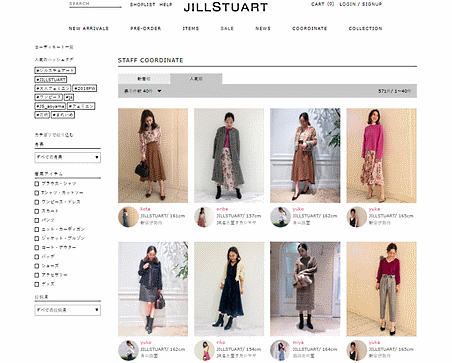Select the #js hashtag
The image size is (452, 363).
tap(69, 97)
